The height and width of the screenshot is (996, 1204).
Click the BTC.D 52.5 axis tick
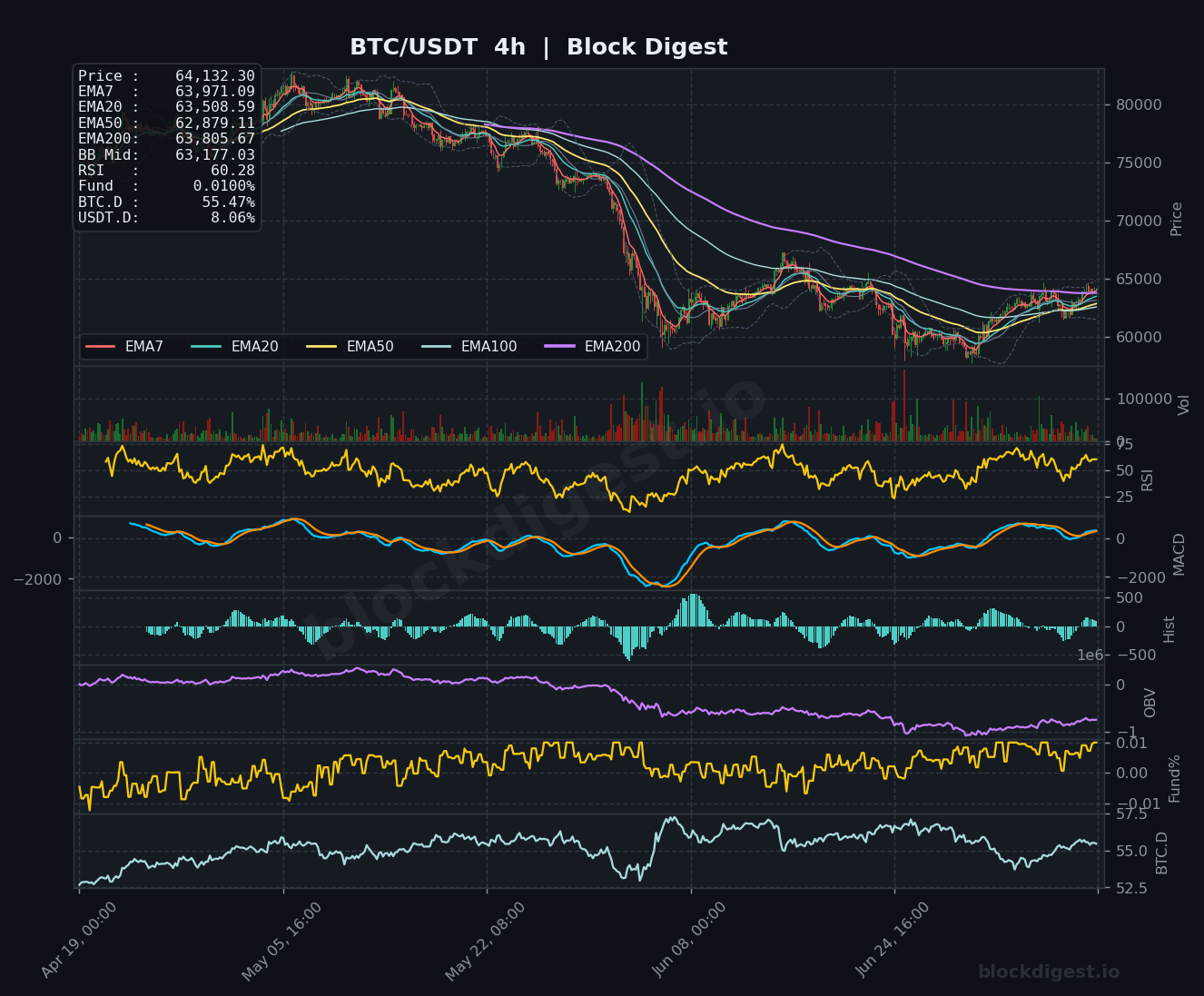point(1130,889)
